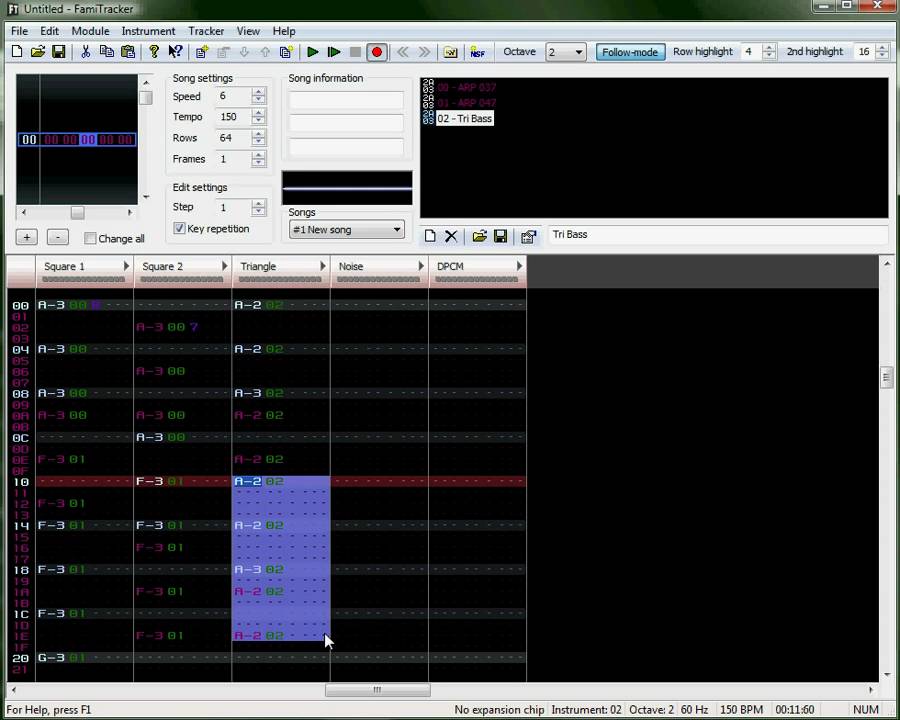This screenshot has height=720, width=900.
Task: Open the File menu
Action: (19, 31)
